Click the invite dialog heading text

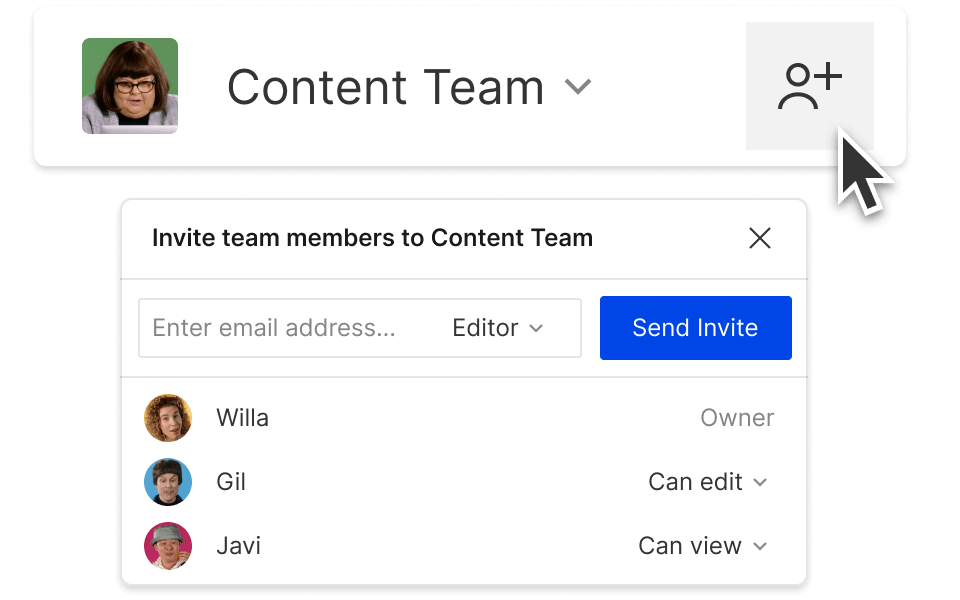click(372, 238)
